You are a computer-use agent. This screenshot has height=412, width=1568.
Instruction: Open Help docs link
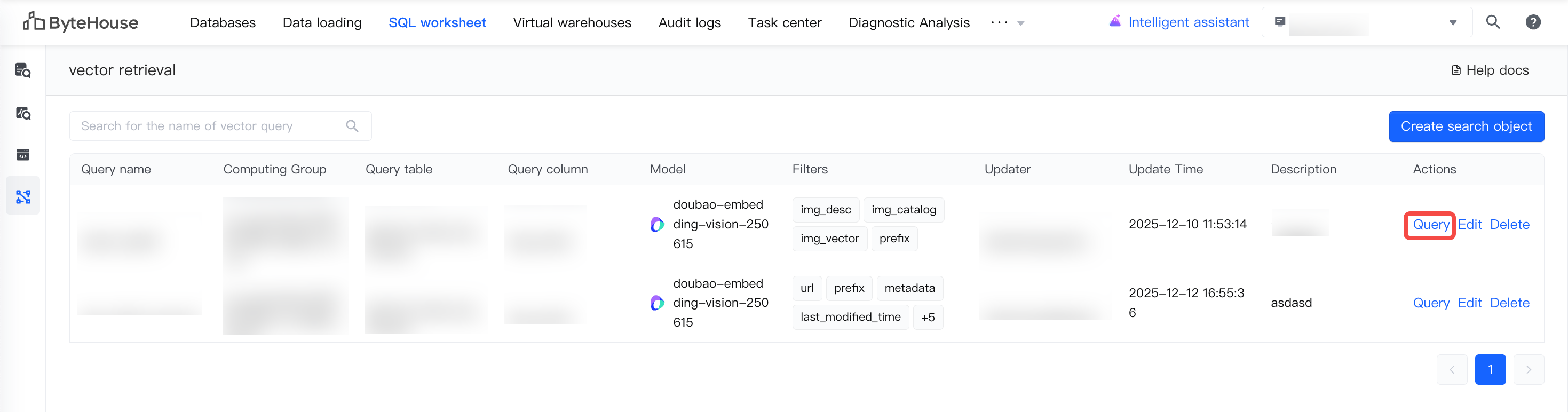pos(1490,70)
